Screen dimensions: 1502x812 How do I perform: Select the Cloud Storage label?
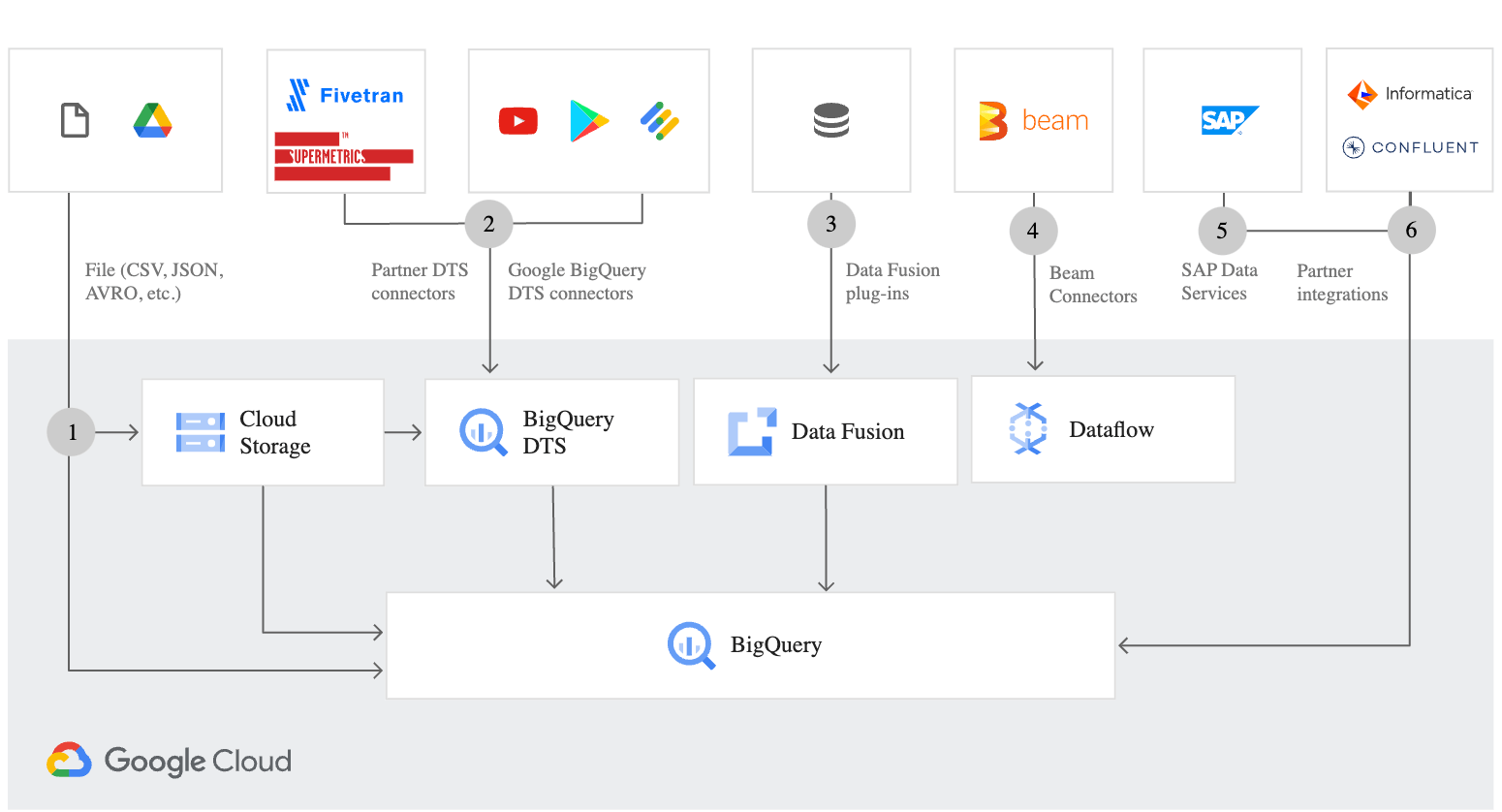275,432
